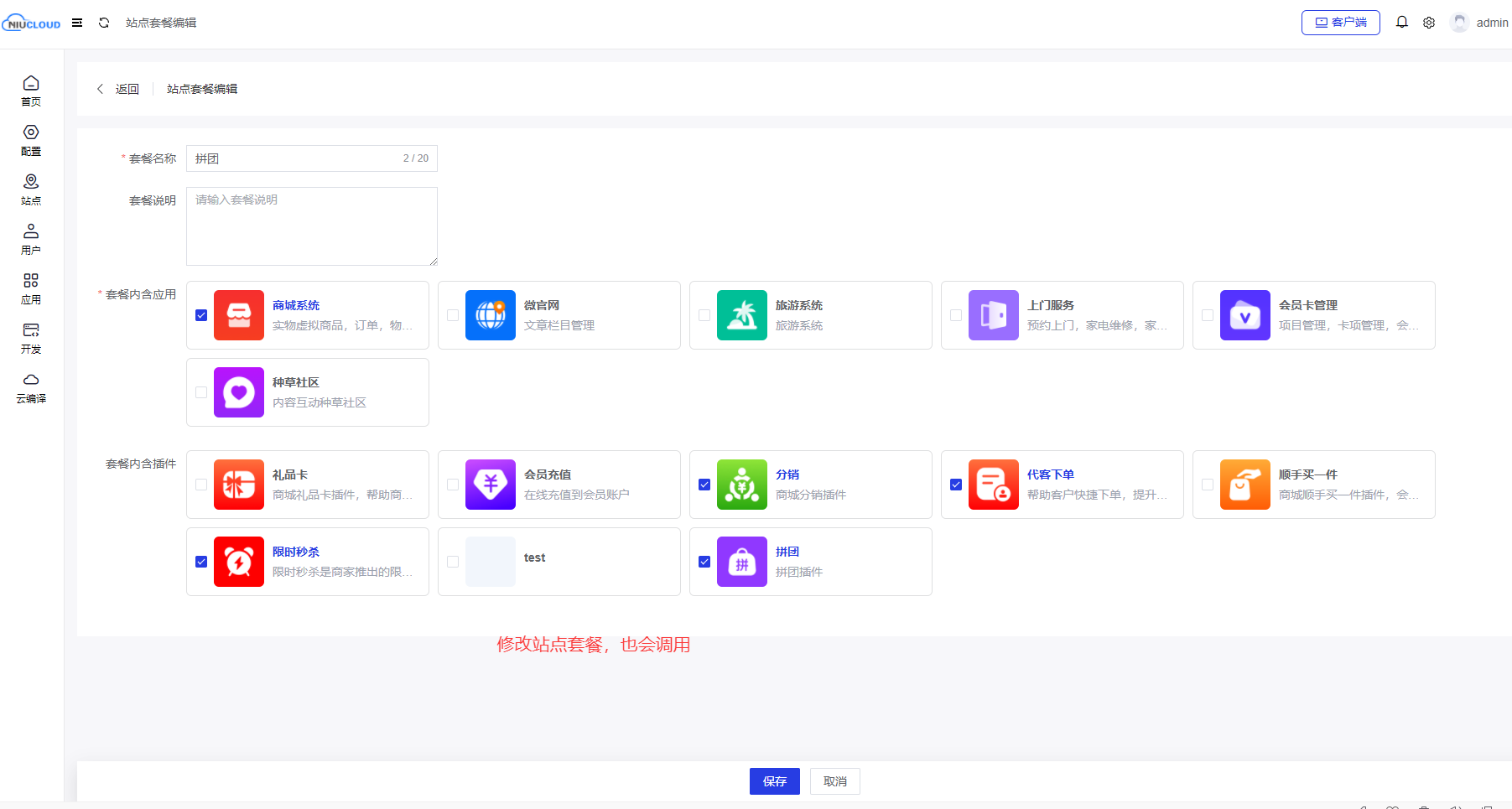1512x809 pixels.
Task: Click the 保存 save button
Action: click(x=774, y=781)
